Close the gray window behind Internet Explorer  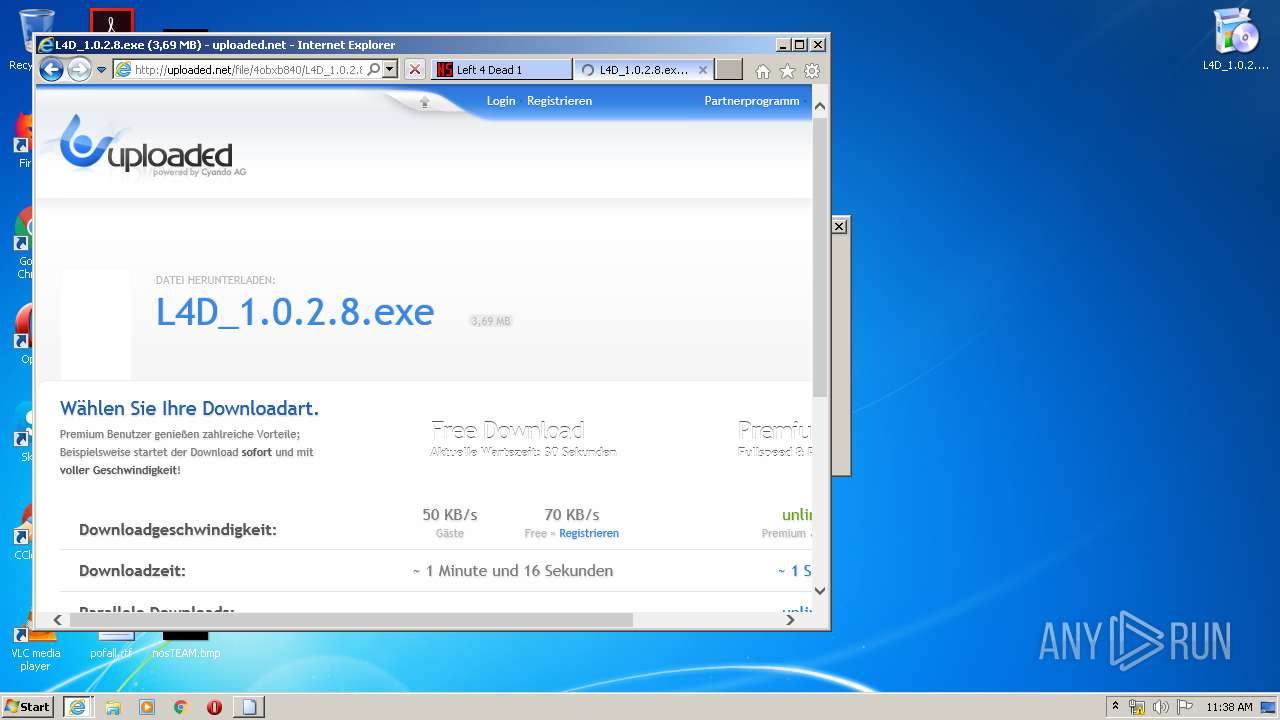[x=839, y=227]
